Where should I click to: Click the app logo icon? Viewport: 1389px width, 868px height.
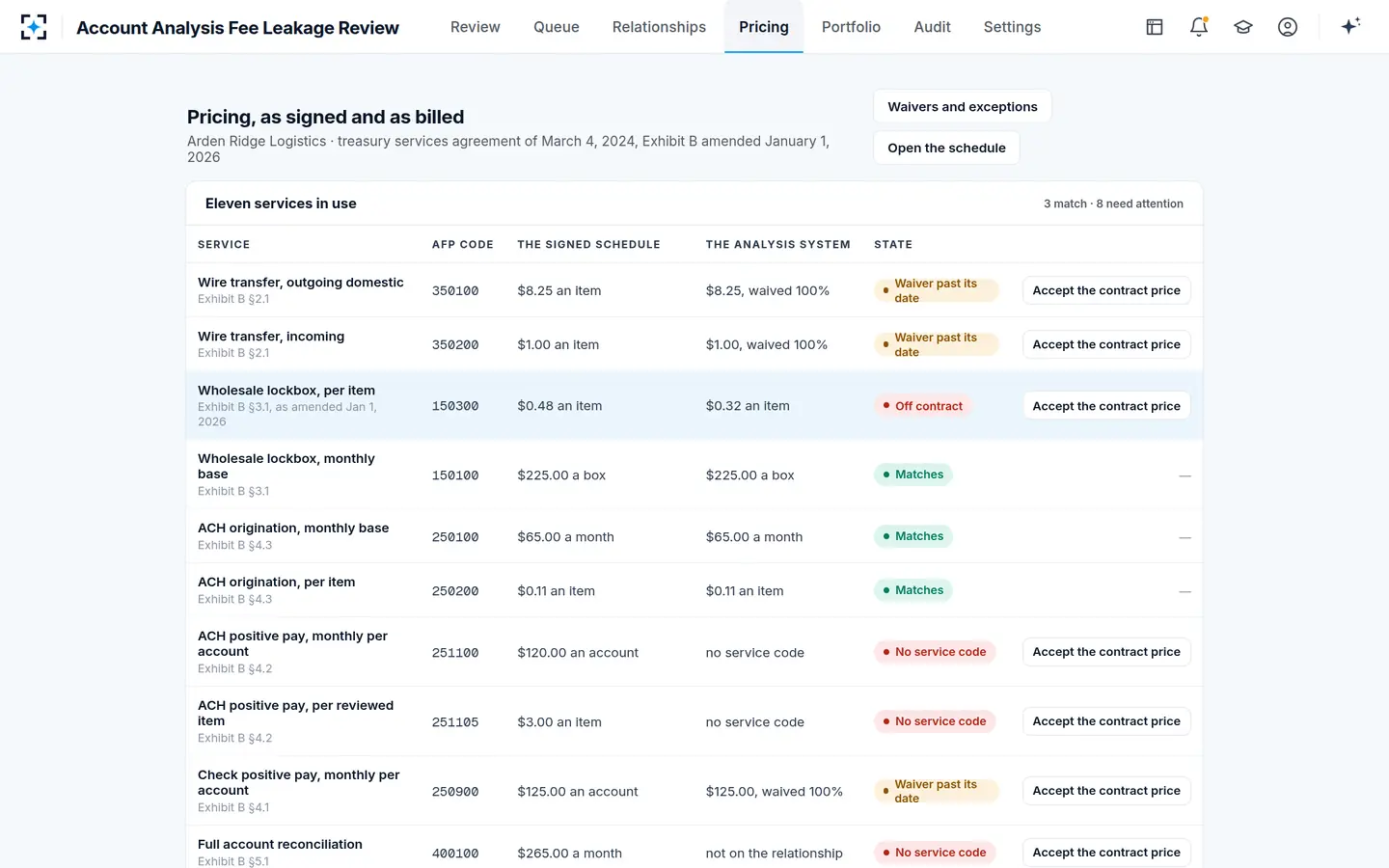coord(34,27)
